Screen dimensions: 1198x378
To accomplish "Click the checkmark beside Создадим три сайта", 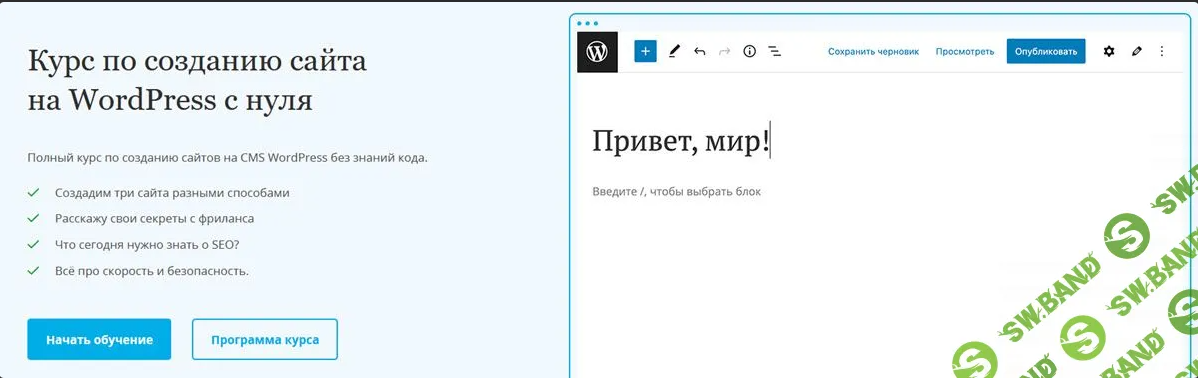I will coord(33,193).
